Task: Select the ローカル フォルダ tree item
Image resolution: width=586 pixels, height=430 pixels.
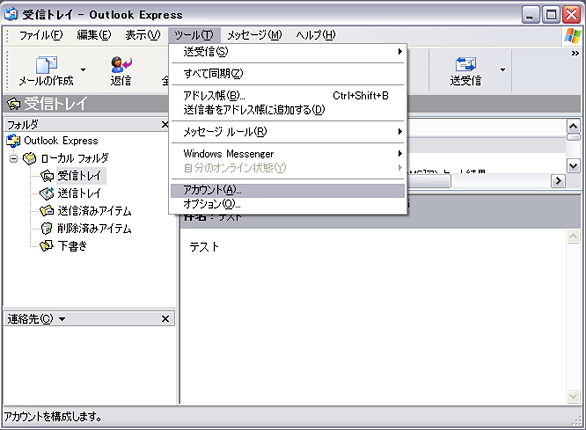Action: click(75, 158)
